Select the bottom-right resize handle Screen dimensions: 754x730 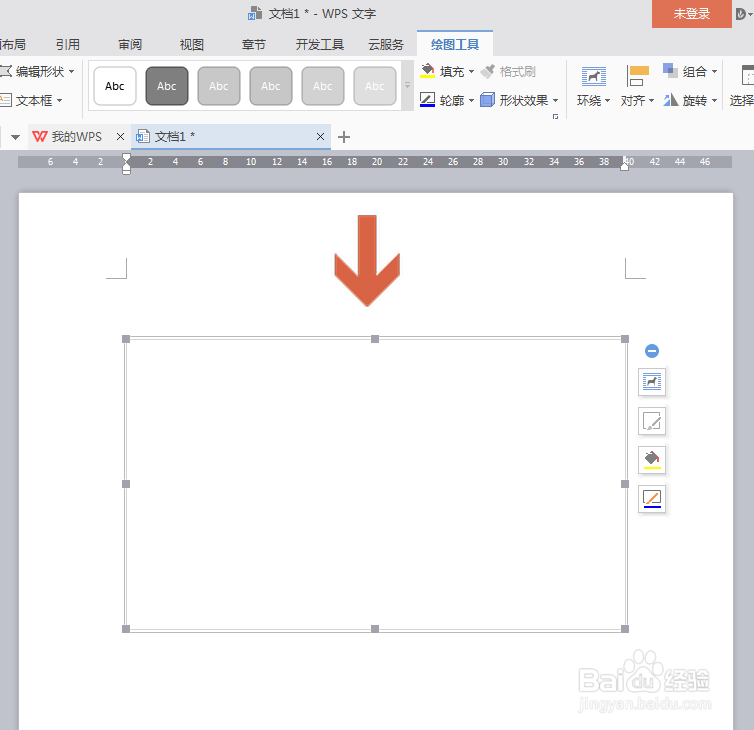pos(625,629)
